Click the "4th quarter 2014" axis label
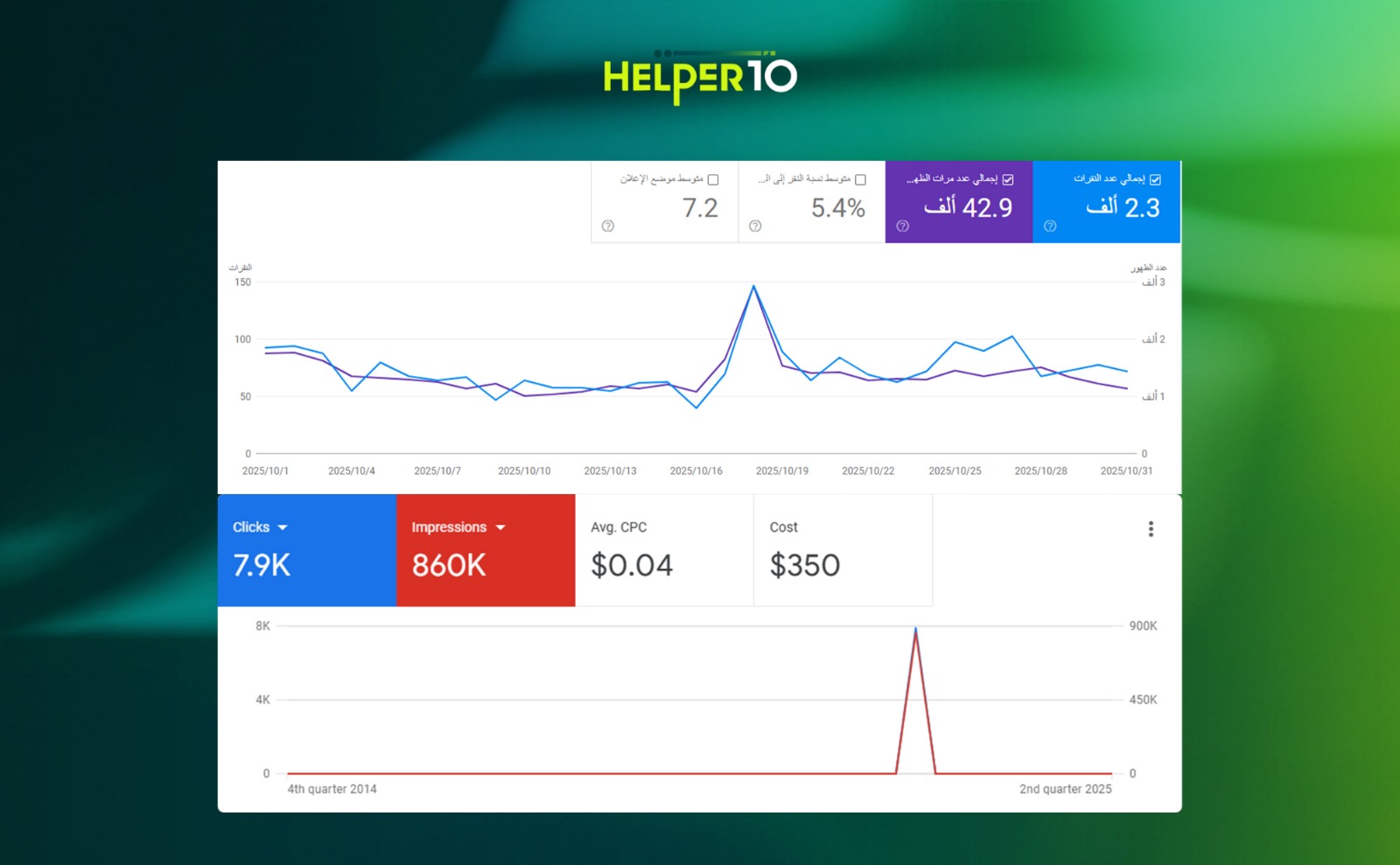Screen dimensions: 1400x865 tap(332, 789)
